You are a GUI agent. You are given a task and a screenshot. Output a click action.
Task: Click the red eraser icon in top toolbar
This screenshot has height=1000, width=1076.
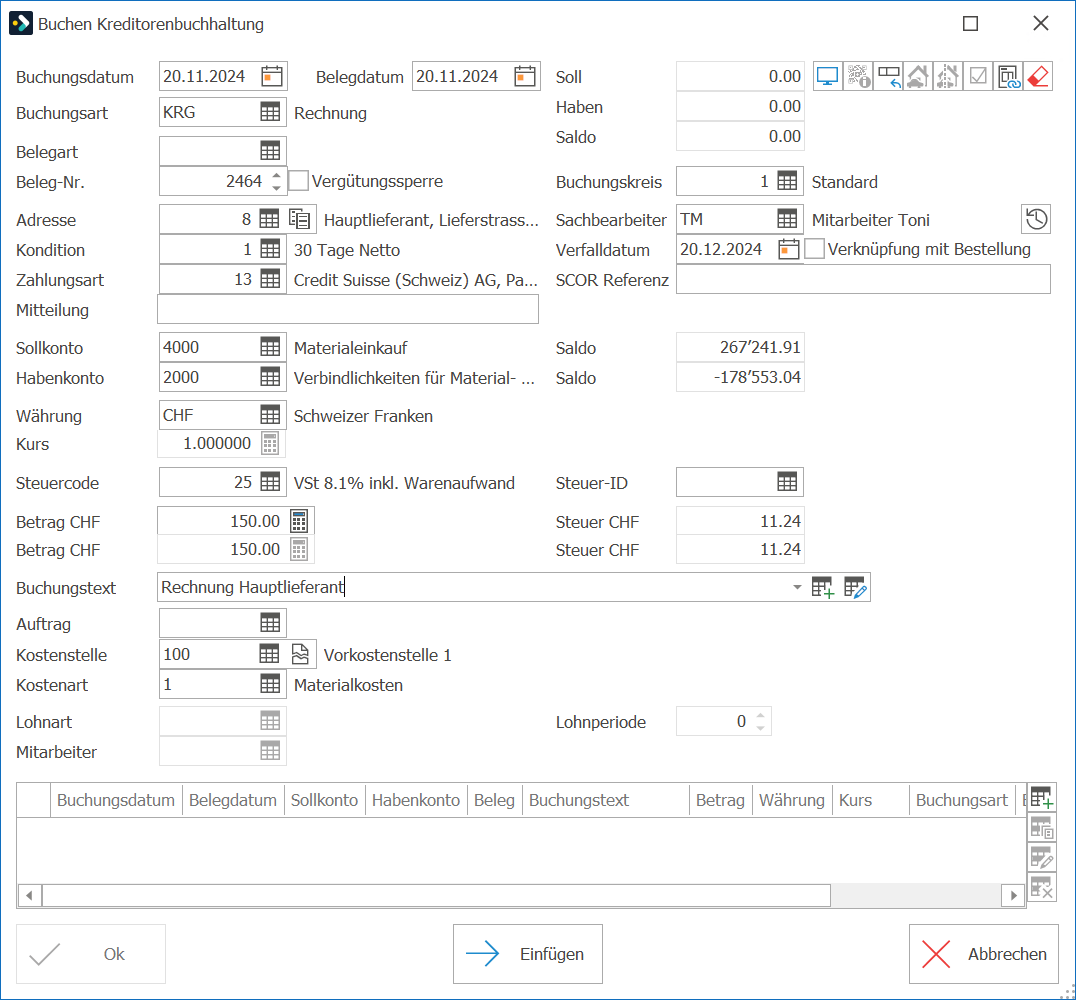pos(1038,76)
